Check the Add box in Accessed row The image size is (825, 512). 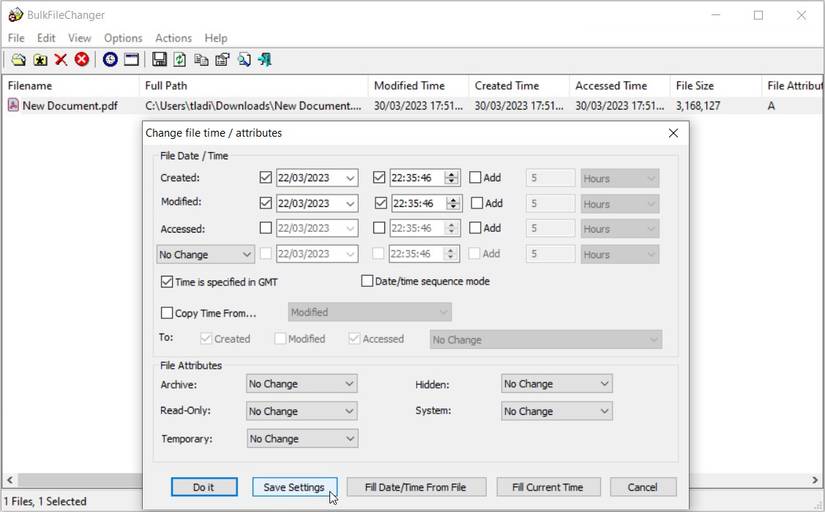click(475, 228)
